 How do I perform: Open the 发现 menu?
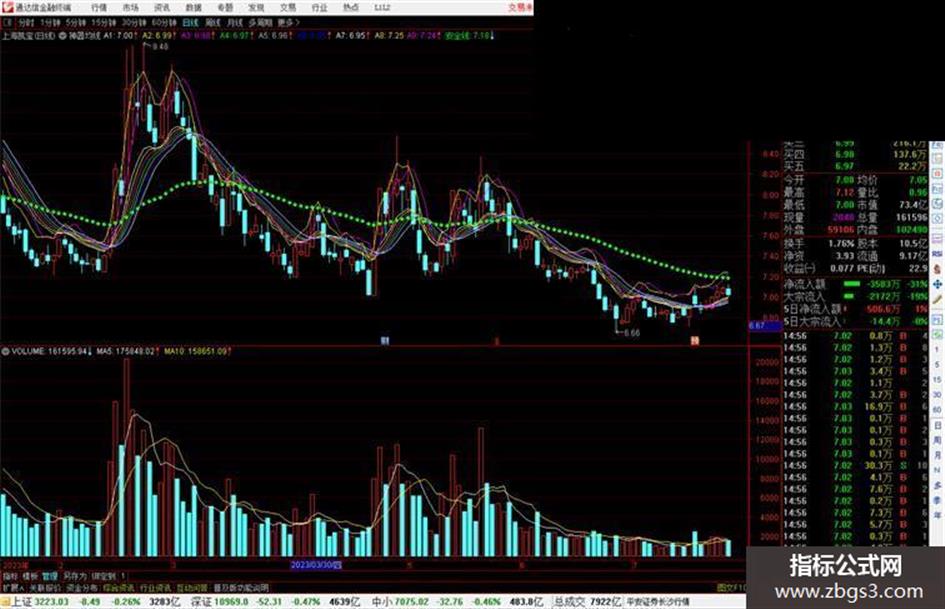[256, 8]
